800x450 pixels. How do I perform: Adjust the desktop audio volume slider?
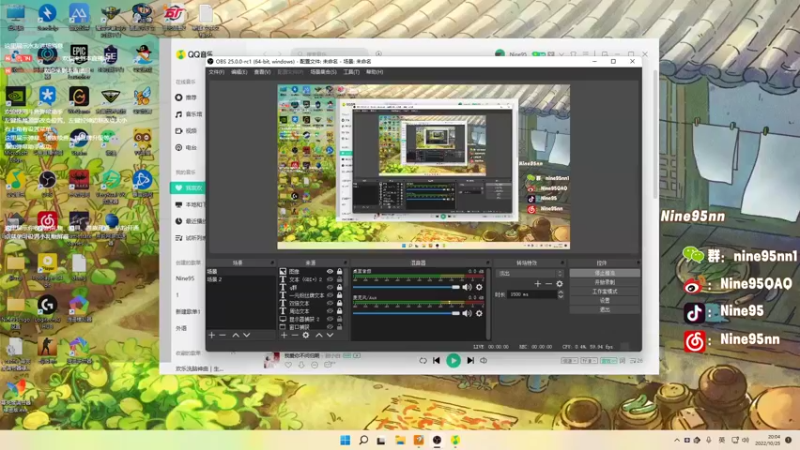tap(406, 287)
